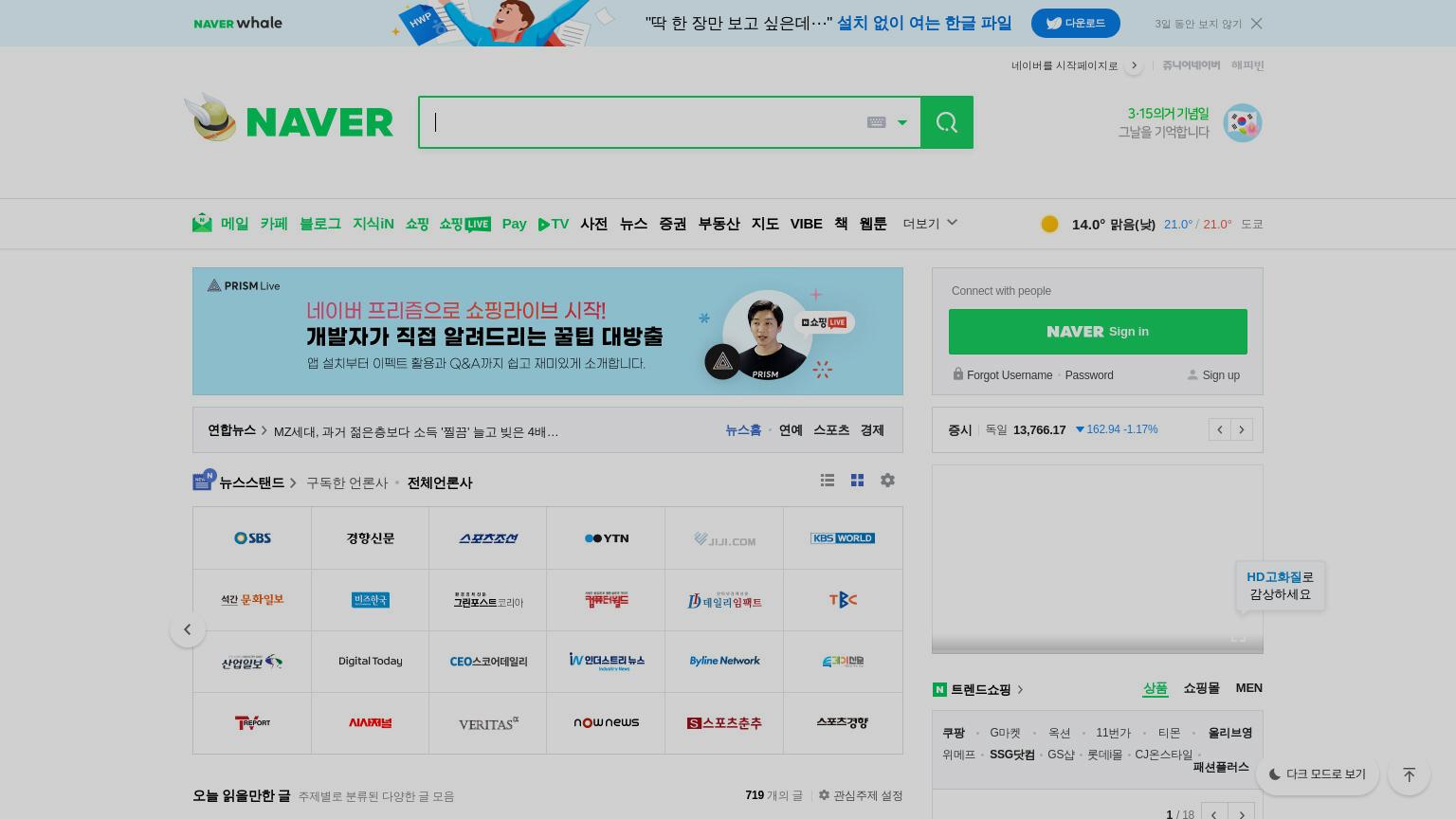Viewport: 1456px width, 819px height.
Task: Click Sign up link
Action: 1221,375
